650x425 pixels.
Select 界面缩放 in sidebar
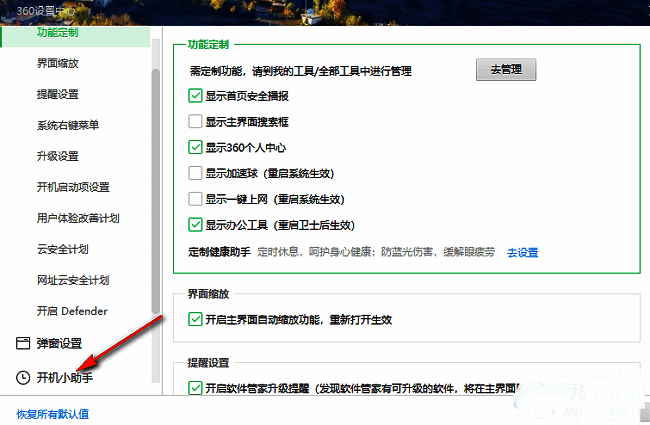[x=57, y=63]
